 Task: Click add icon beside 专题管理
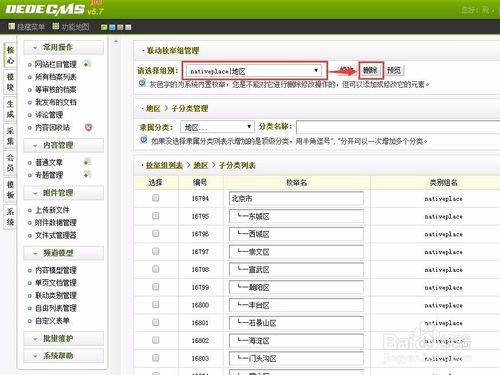point(87,174)
